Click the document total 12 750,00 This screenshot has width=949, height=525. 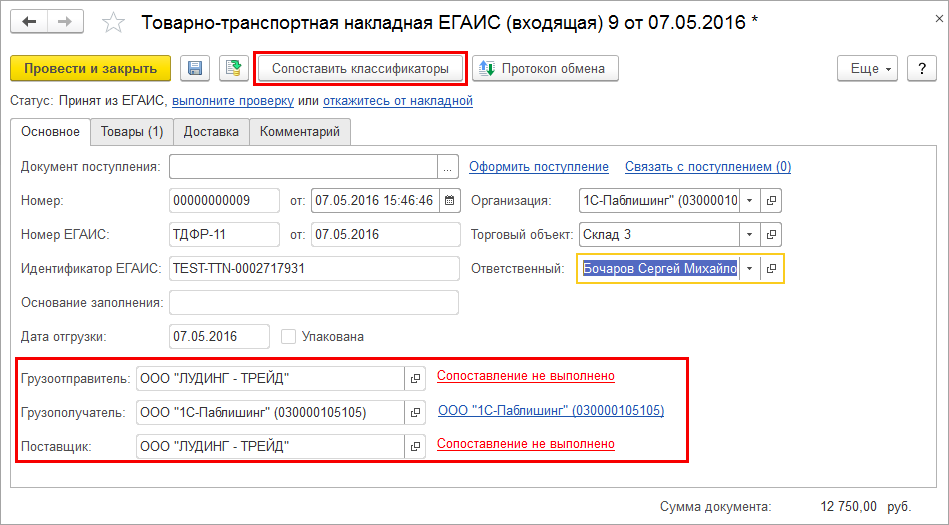pyautogui.click(x=849, y=506)
